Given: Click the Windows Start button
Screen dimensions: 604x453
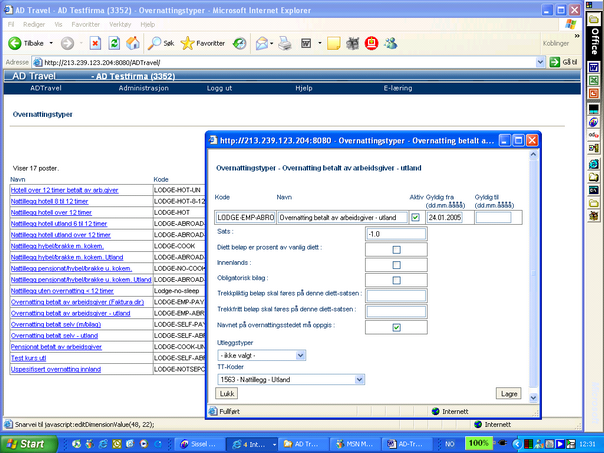Looking at the screenshot, I should [x=24, y=442].
